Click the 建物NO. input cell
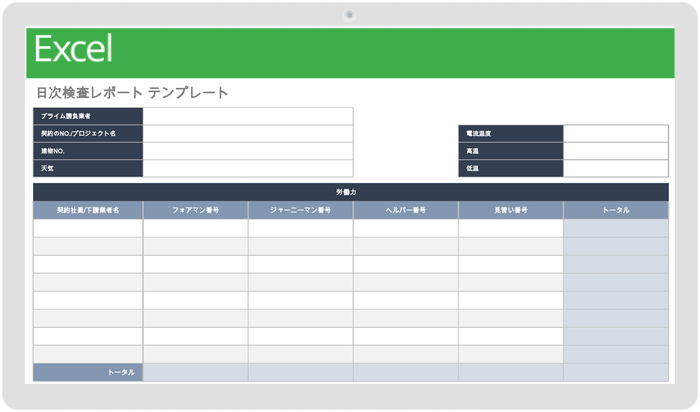This screenshot has height=412, width=700. 248,151
